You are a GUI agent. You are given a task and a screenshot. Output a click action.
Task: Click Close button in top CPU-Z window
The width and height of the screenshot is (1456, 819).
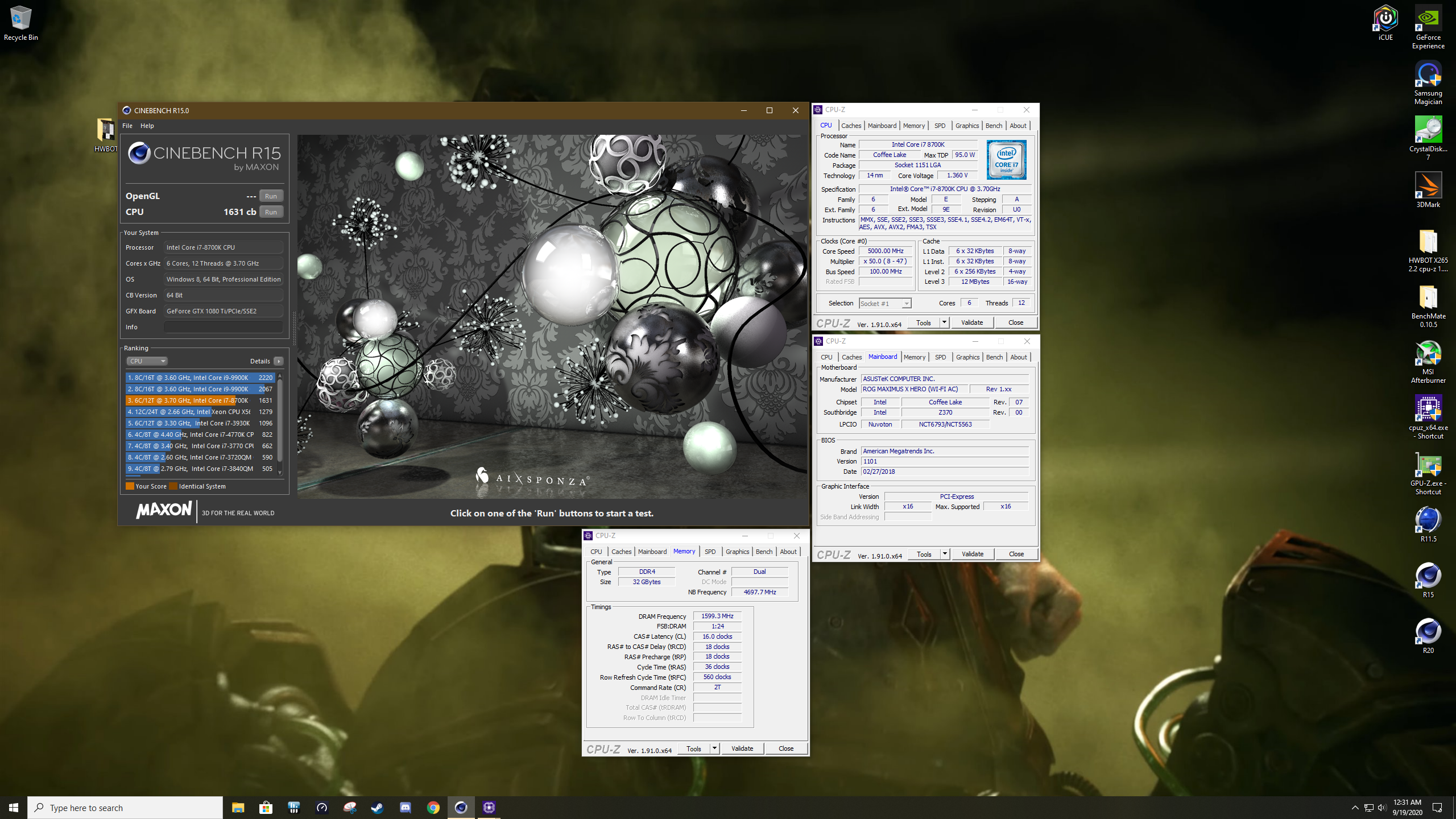pyautogui.click(x=1016, y=322)
